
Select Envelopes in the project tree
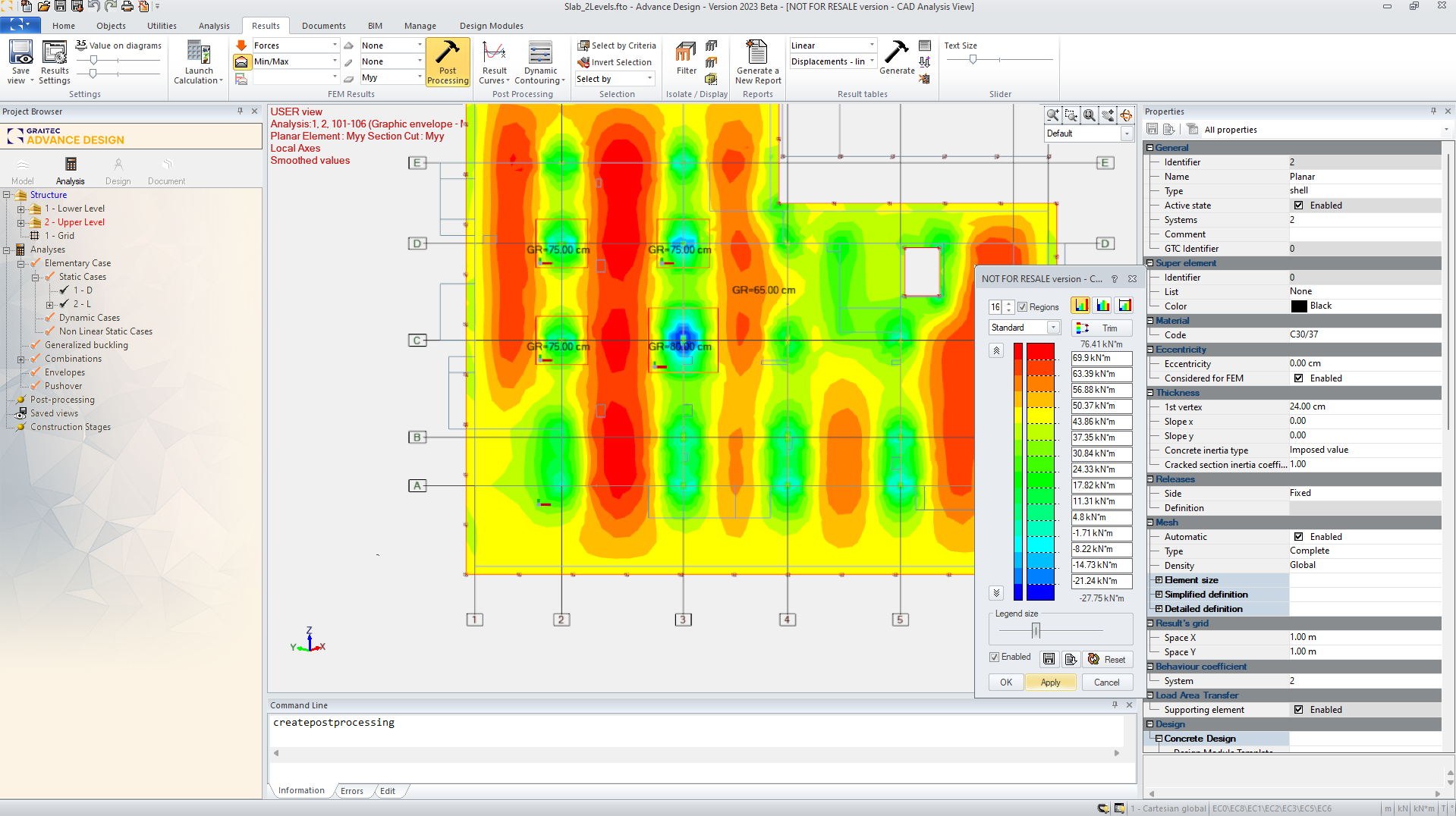[x=64, y=372]
